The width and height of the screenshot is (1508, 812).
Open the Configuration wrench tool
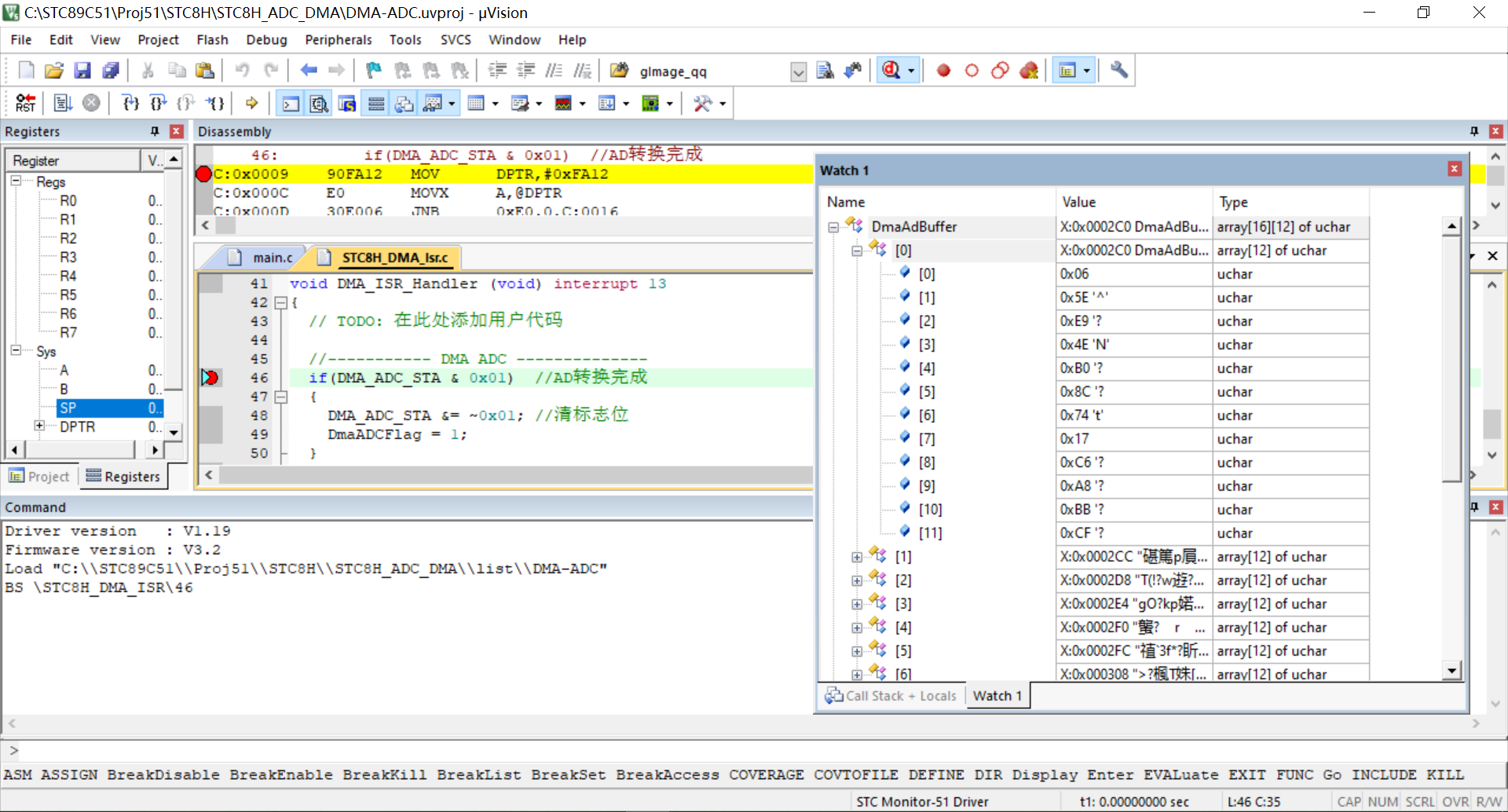(1119, 71)
